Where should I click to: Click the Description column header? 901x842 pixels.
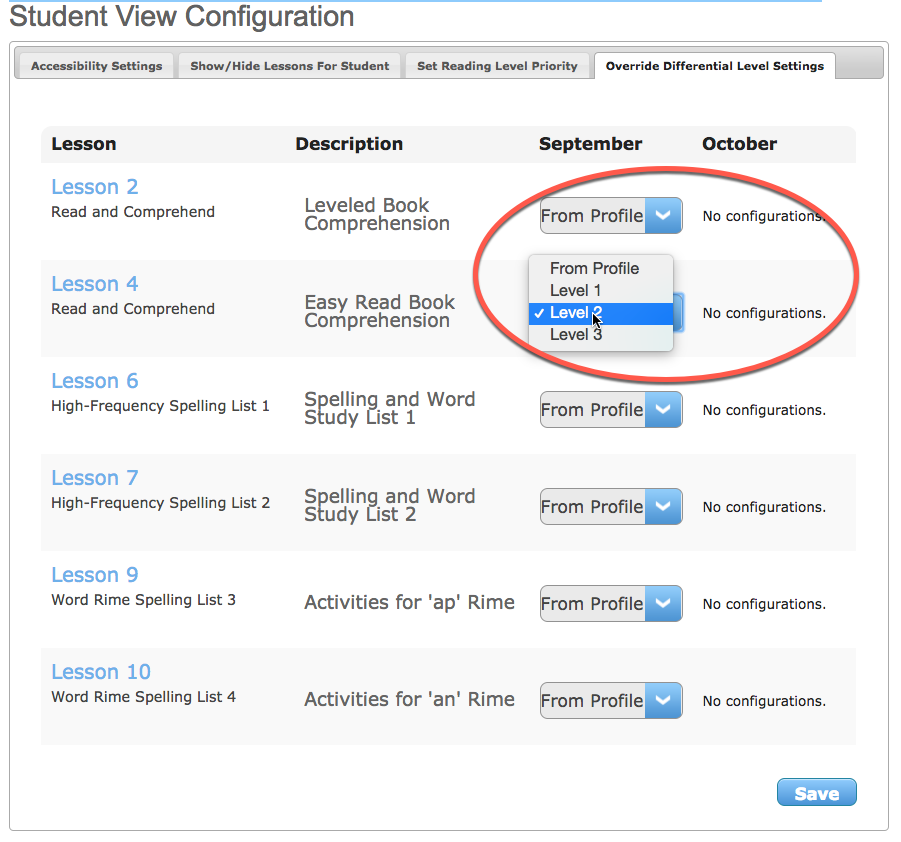[349, 144]
